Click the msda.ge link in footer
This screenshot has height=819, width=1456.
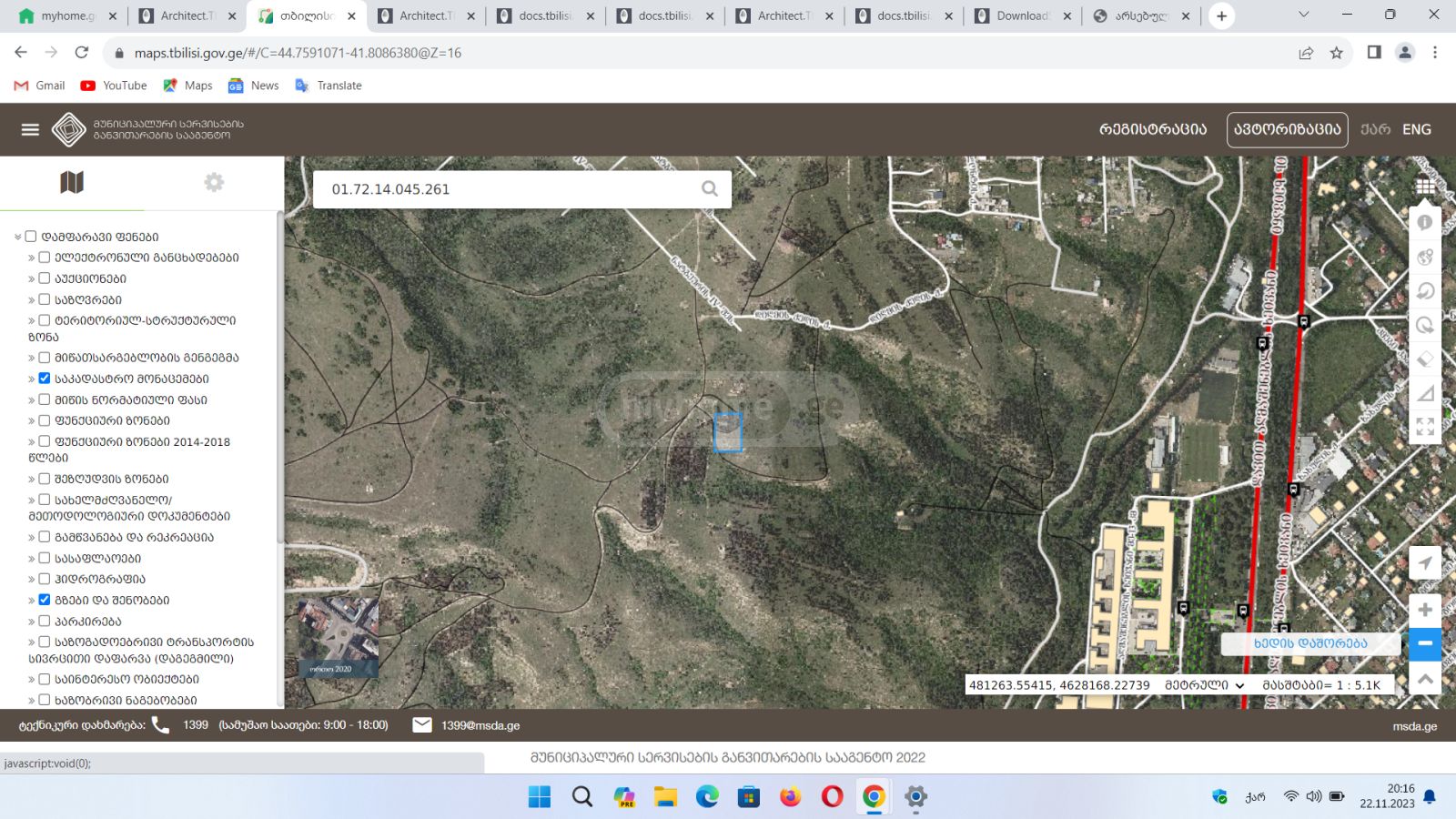pos(1414,725)
